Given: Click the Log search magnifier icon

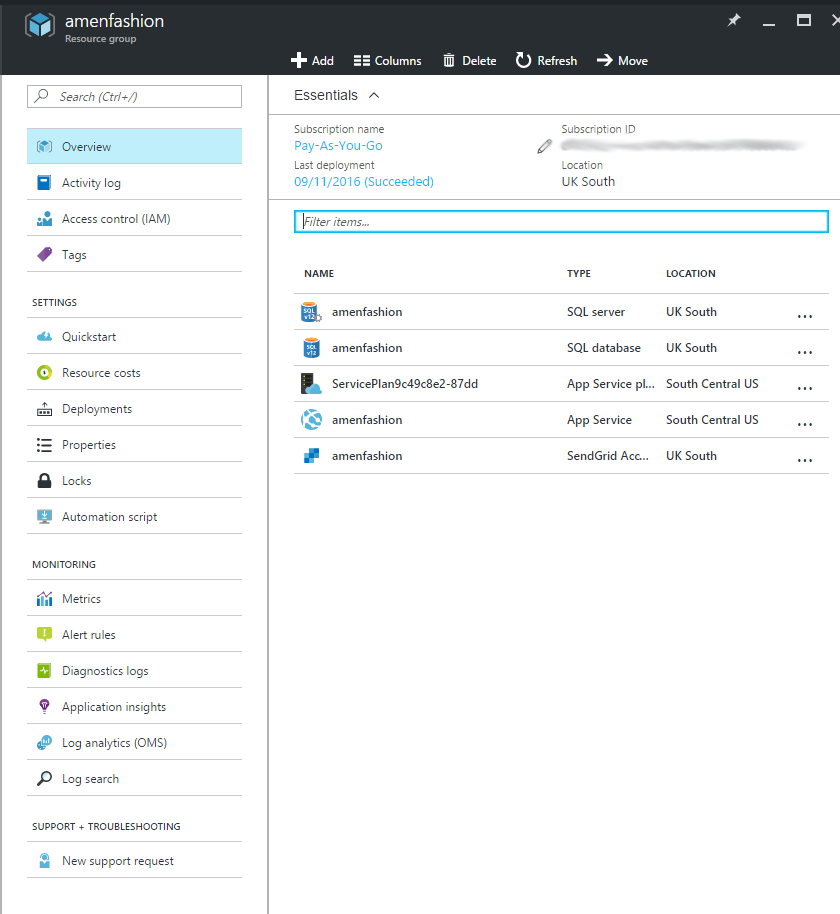Looking at the screenshot, I should click(44, 778).
